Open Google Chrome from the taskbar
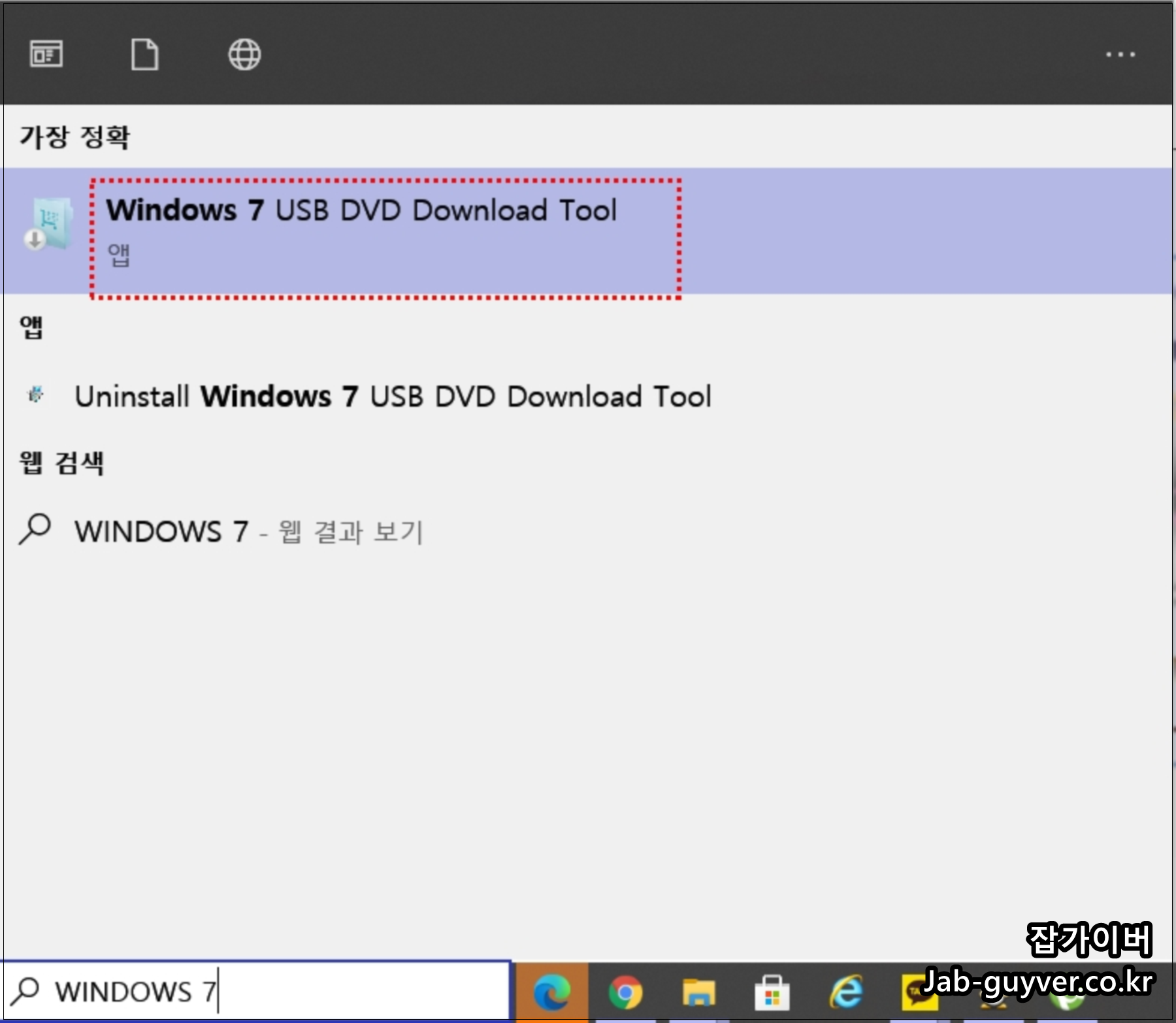This screenshot has width=1176, height=1023. (x=625, y=992)
